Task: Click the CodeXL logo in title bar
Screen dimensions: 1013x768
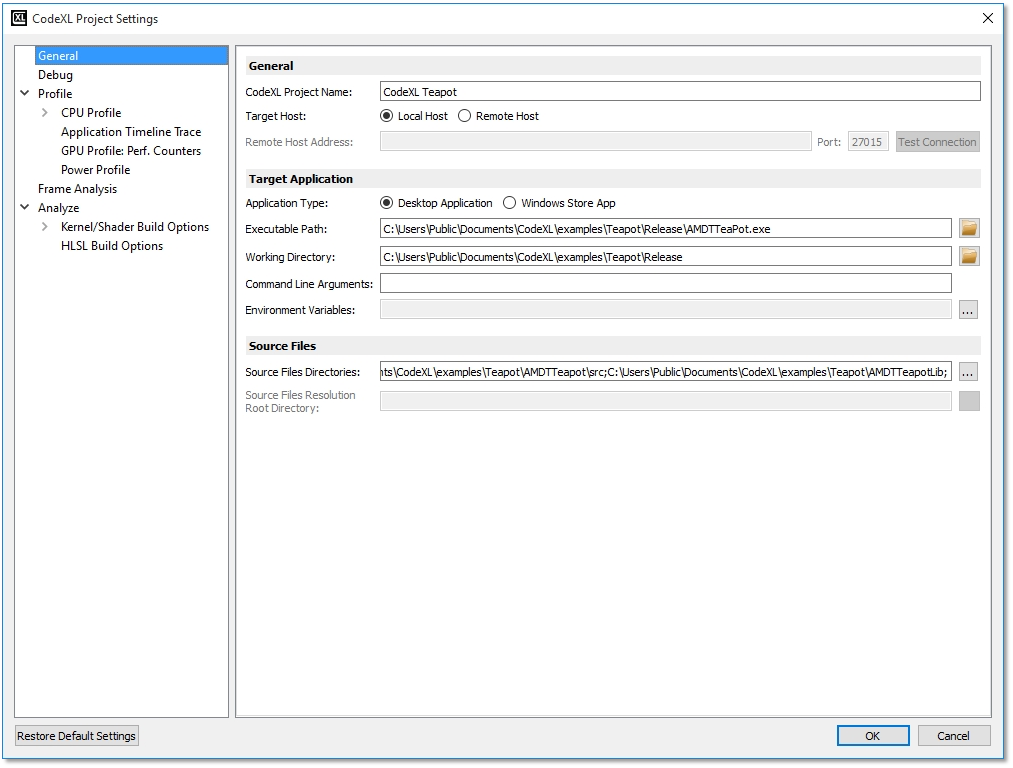Action: pos(19,18)
